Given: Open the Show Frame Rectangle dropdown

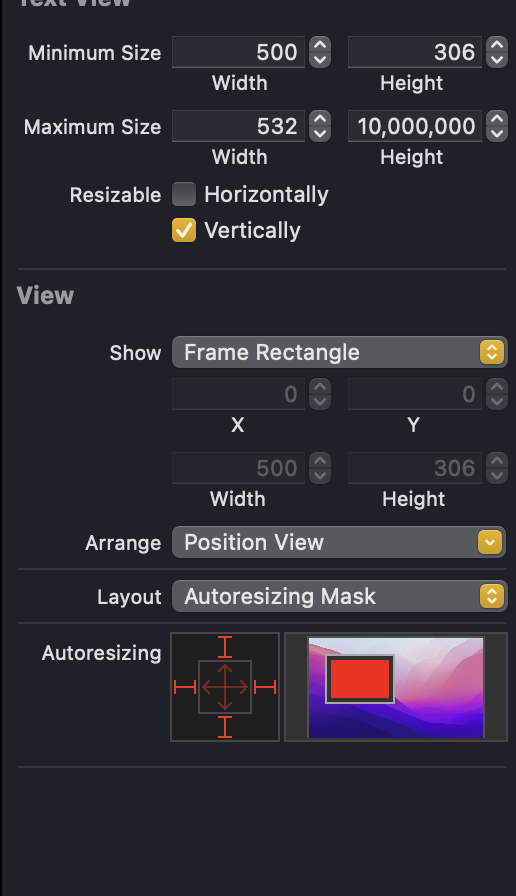Looking at the screenshot, I should coord(339,352).
